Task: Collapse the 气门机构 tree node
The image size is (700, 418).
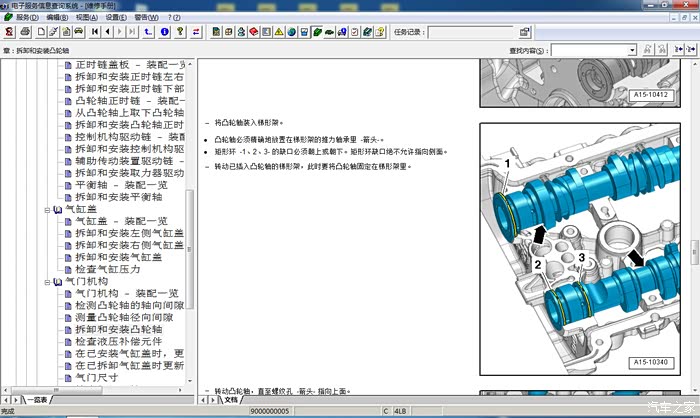Action: pyautogui.click(x=46, y=282)
